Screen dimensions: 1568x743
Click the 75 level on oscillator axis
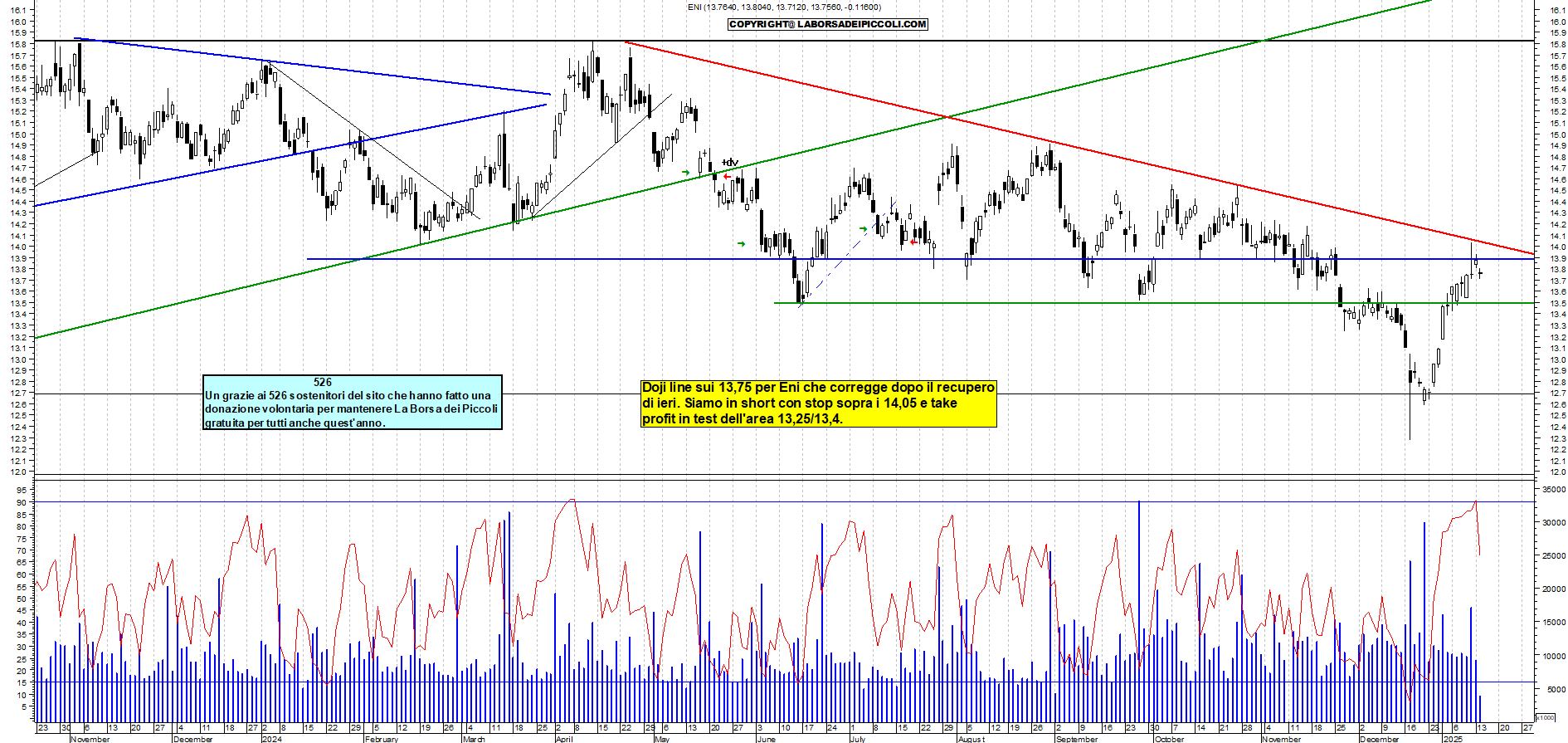point(22,539)
